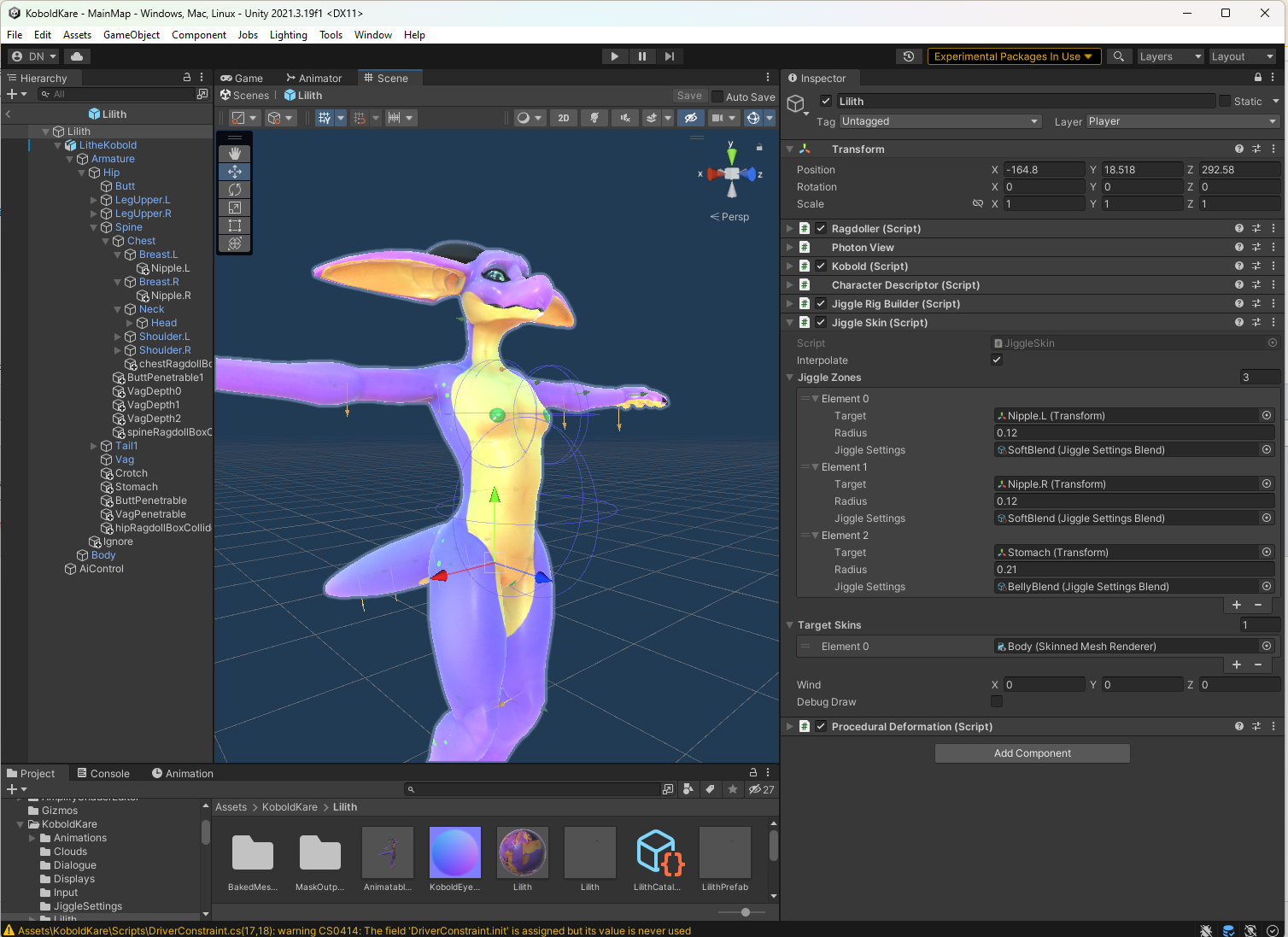Add a new Jiggle Zones element
Screen dimensions: 1288x937
(1237, 605)
